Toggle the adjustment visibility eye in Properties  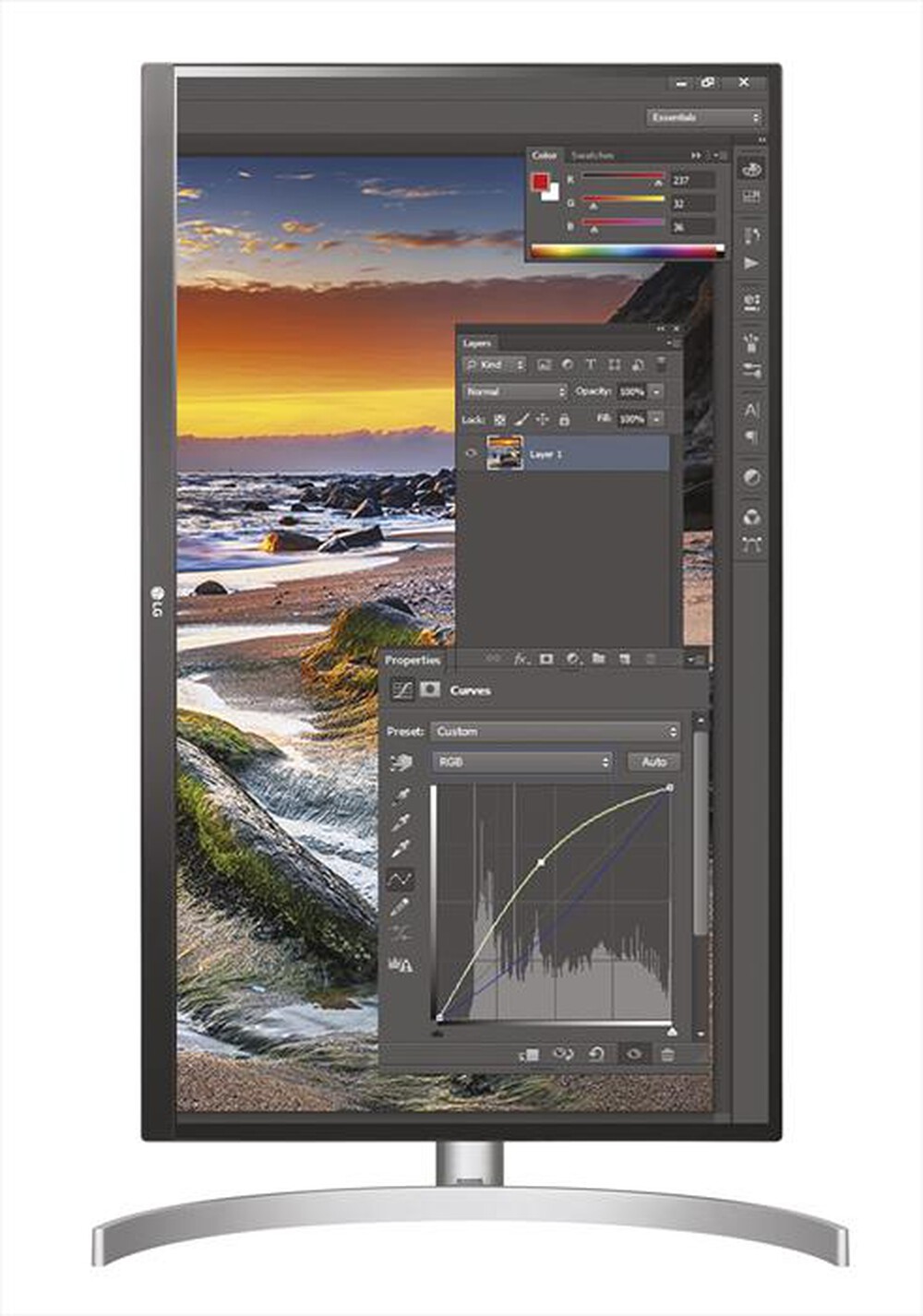click(x=633, y=1054)
